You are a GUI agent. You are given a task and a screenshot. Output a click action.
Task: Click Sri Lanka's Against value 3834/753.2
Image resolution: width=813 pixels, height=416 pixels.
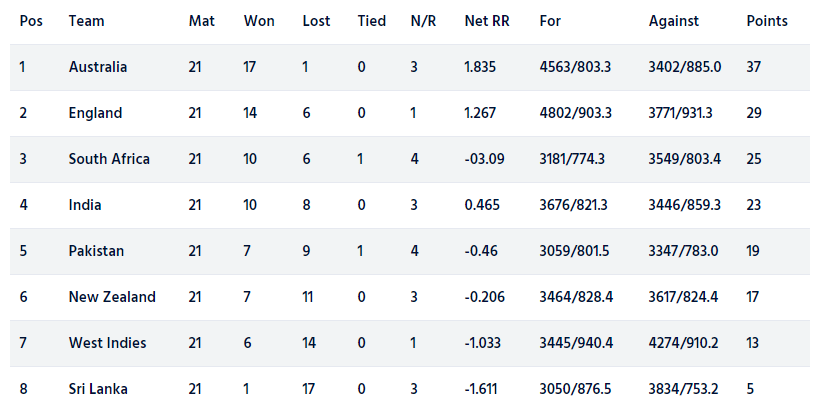click(683, 389)
